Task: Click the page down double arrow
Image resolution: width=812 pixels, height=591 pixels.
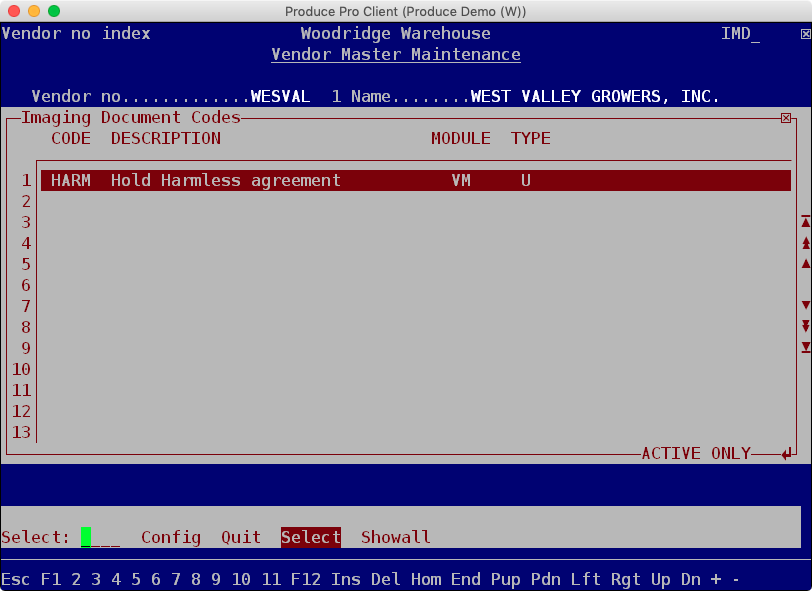Action: 806,326
